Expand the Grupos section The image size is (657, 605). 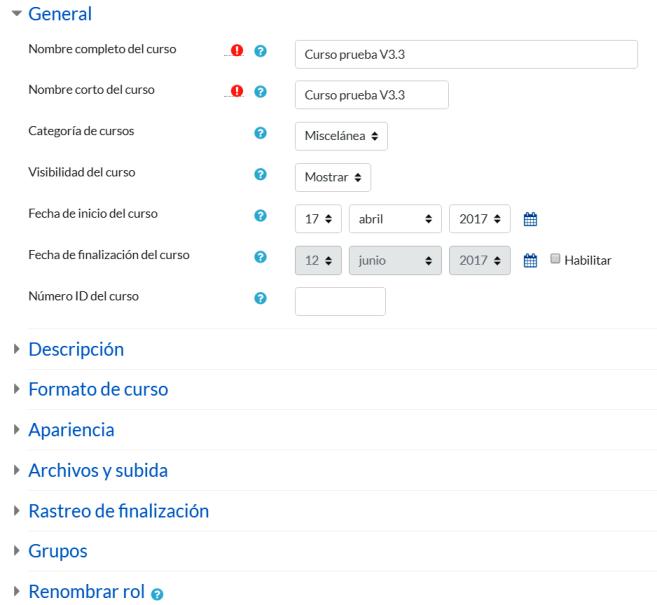pos(58,551)
